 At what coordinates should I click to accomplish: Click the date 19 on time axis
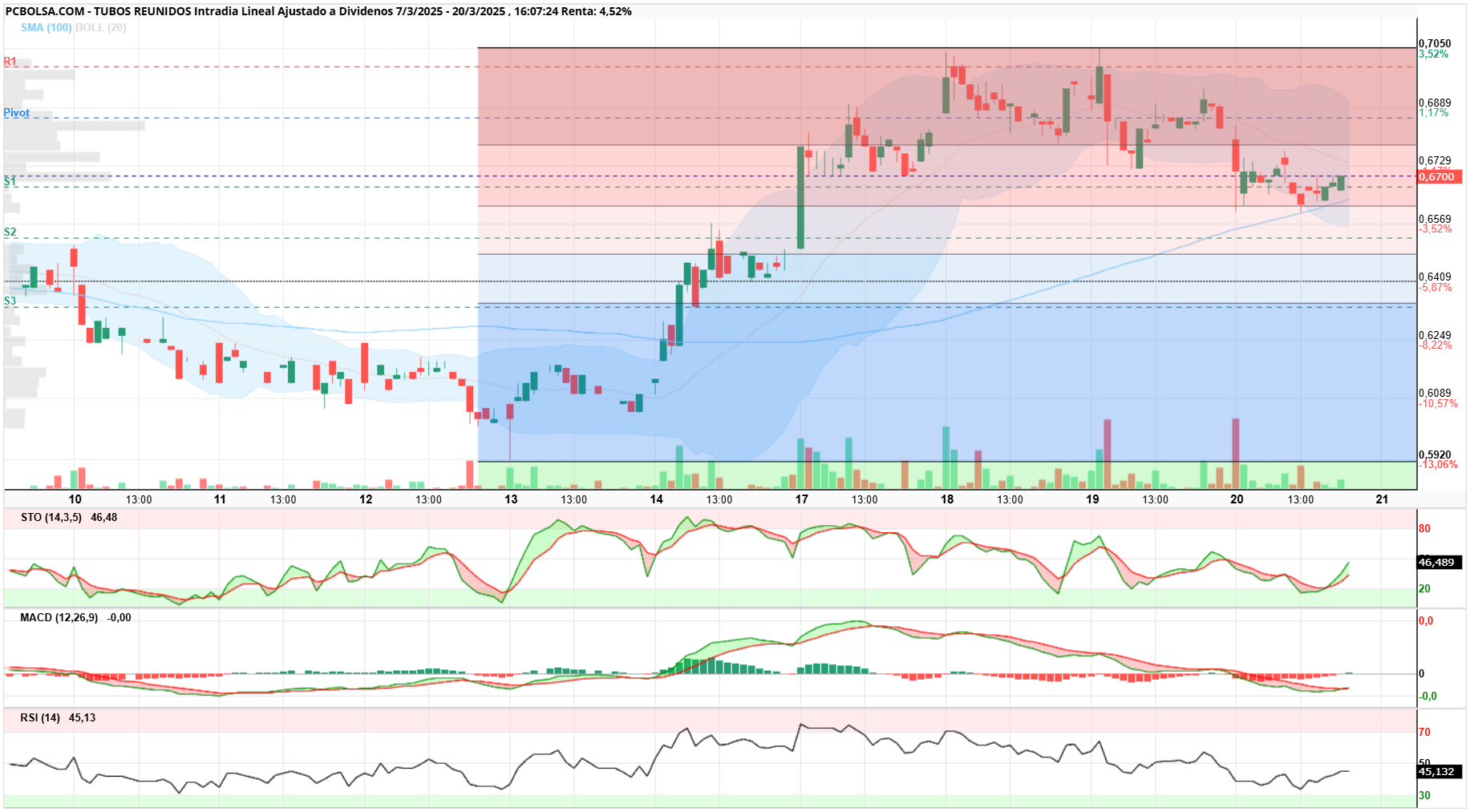(1092, 499)
